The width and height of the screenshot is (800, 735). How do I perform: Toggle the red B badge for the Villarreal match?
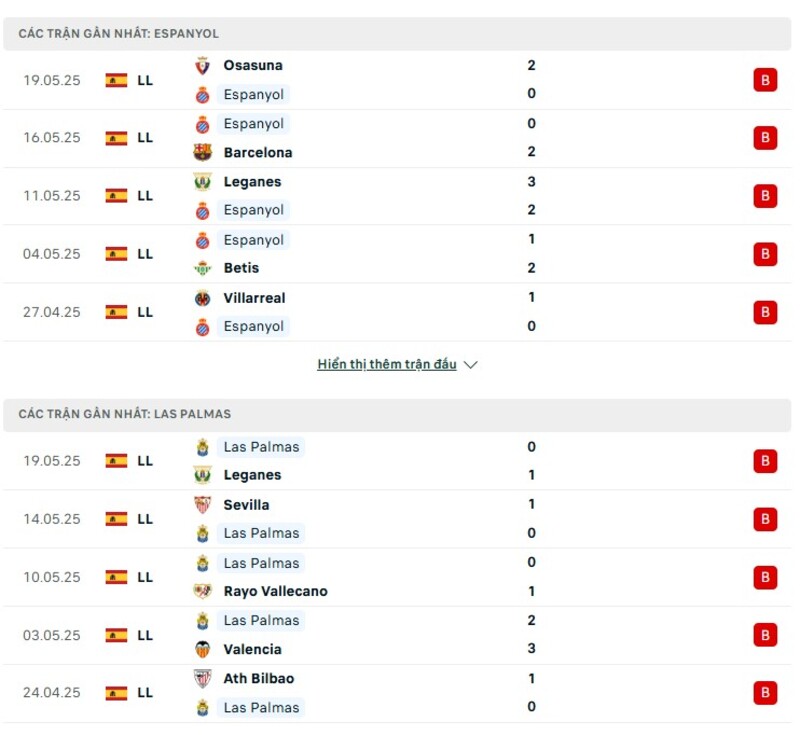tap(765, 311)
